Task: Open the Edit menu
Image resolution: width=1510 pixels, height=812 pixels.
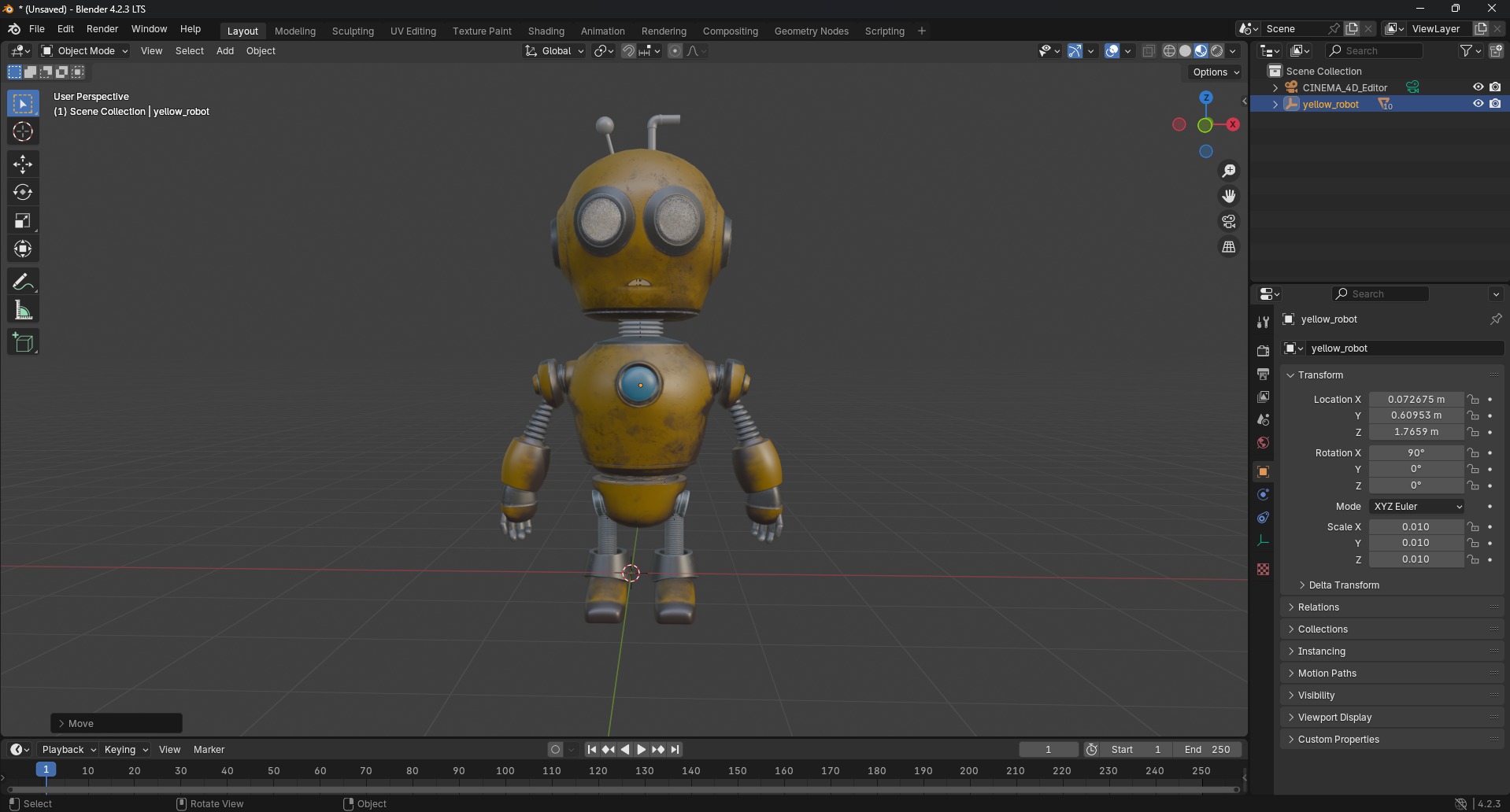Action: 65,29
